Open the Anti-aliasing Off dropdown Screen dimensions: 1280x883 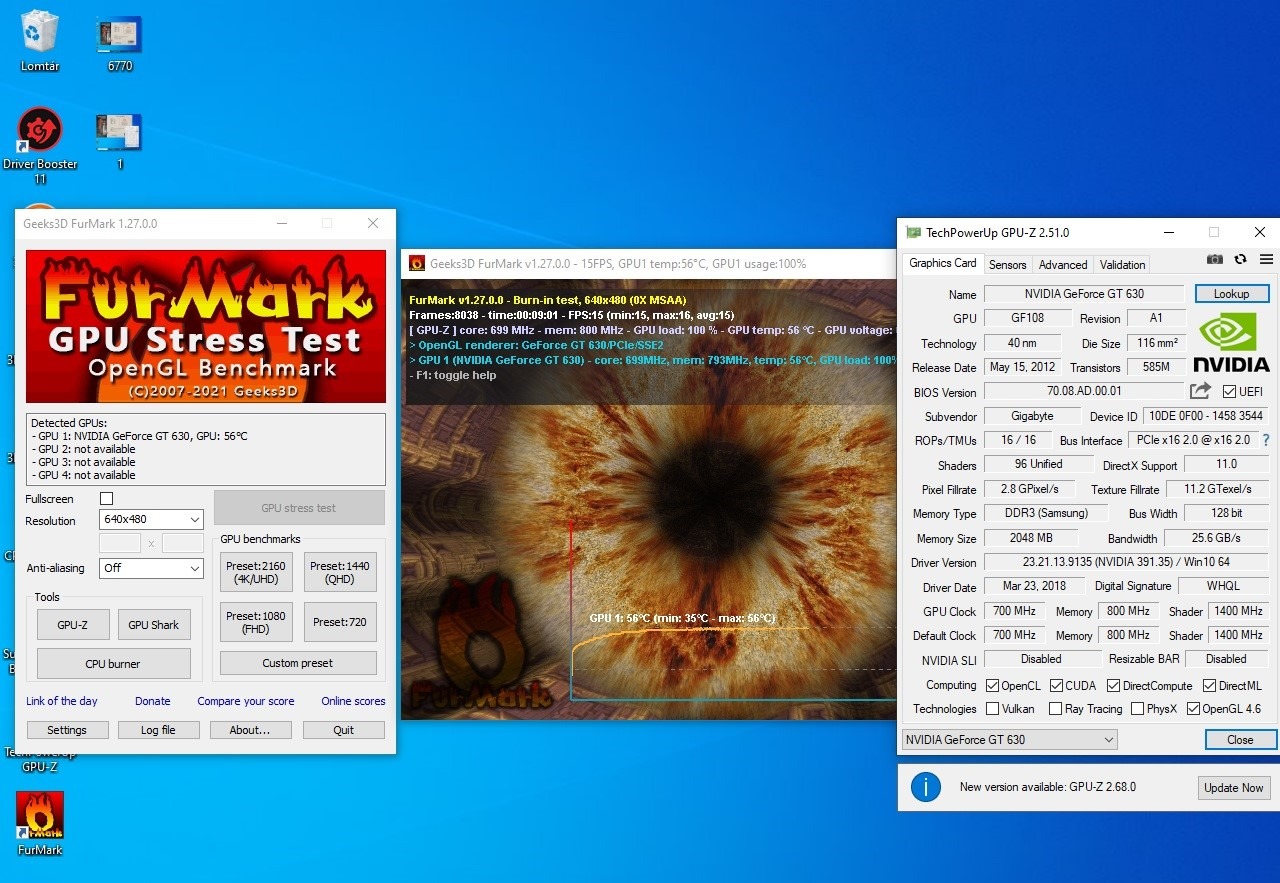(x=152, y=567)
